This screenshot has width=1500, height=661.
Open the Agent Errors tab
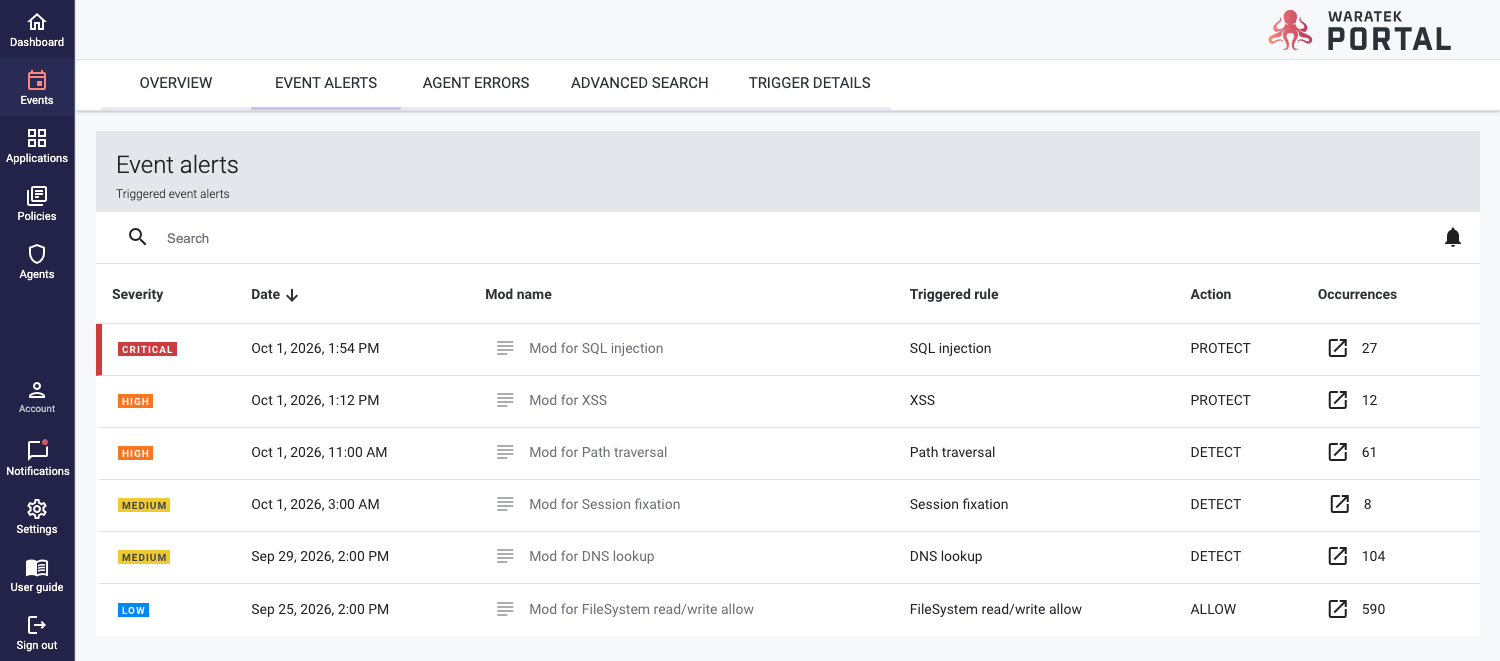476,83
